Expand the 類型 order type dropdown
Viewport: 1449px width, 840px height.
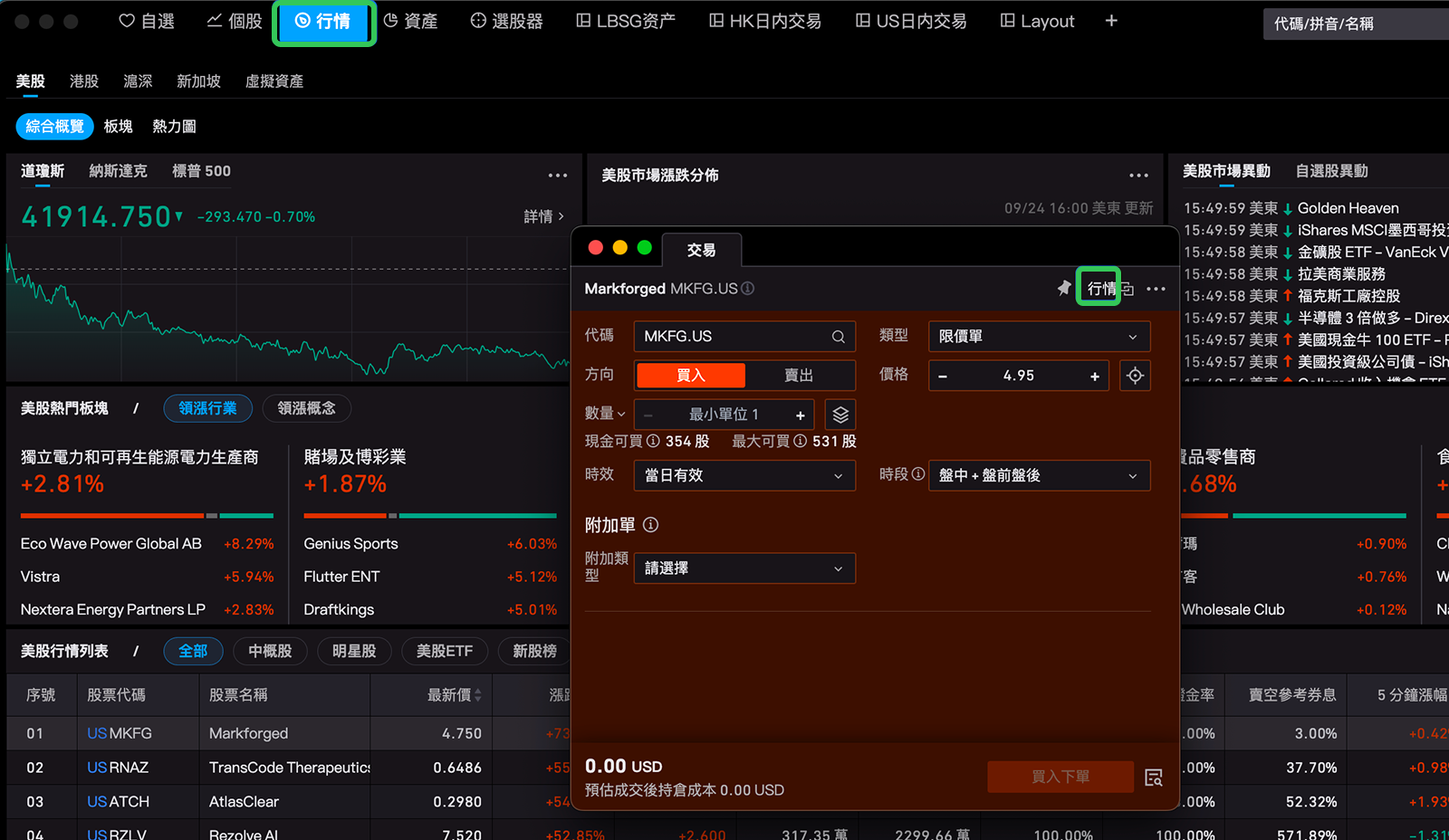(x=1039, y=337)
